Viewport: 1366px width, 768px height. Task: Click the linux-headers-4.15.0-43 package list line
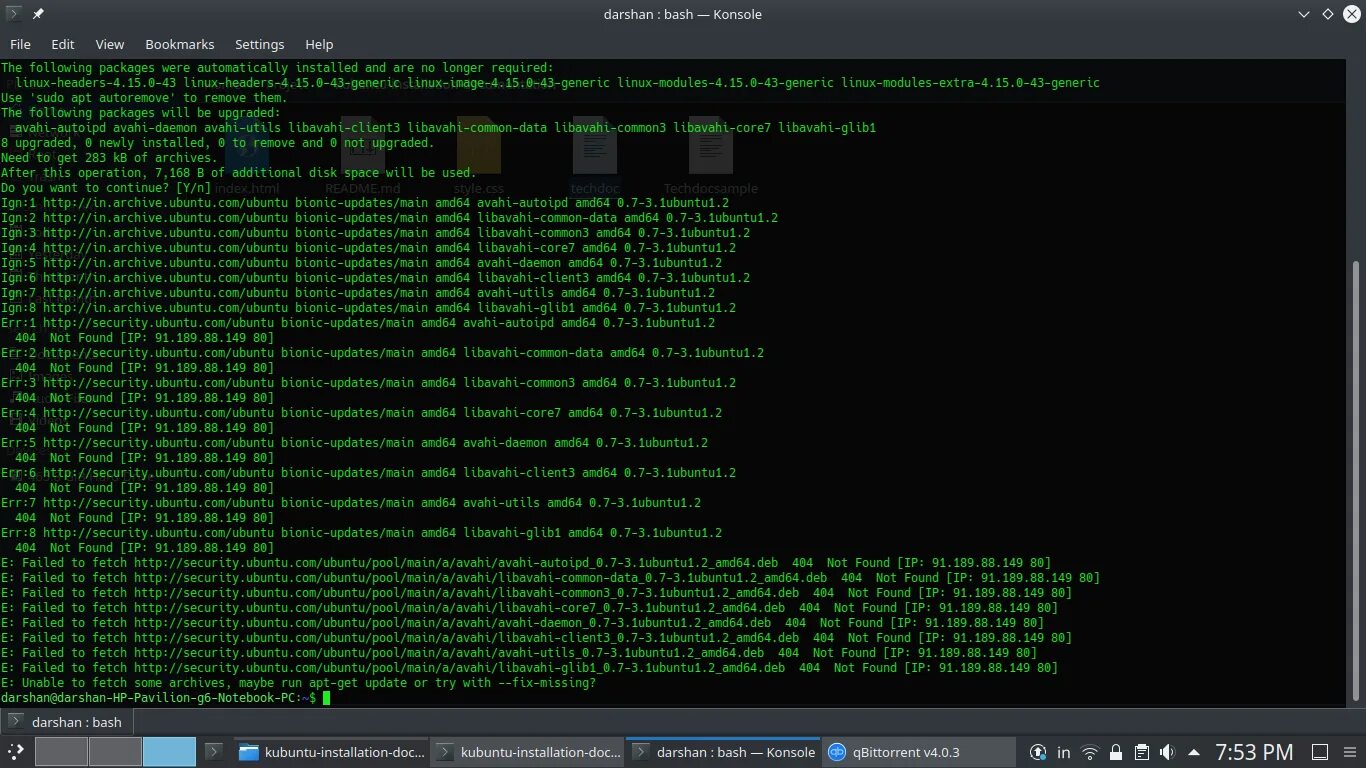(557, 82)
